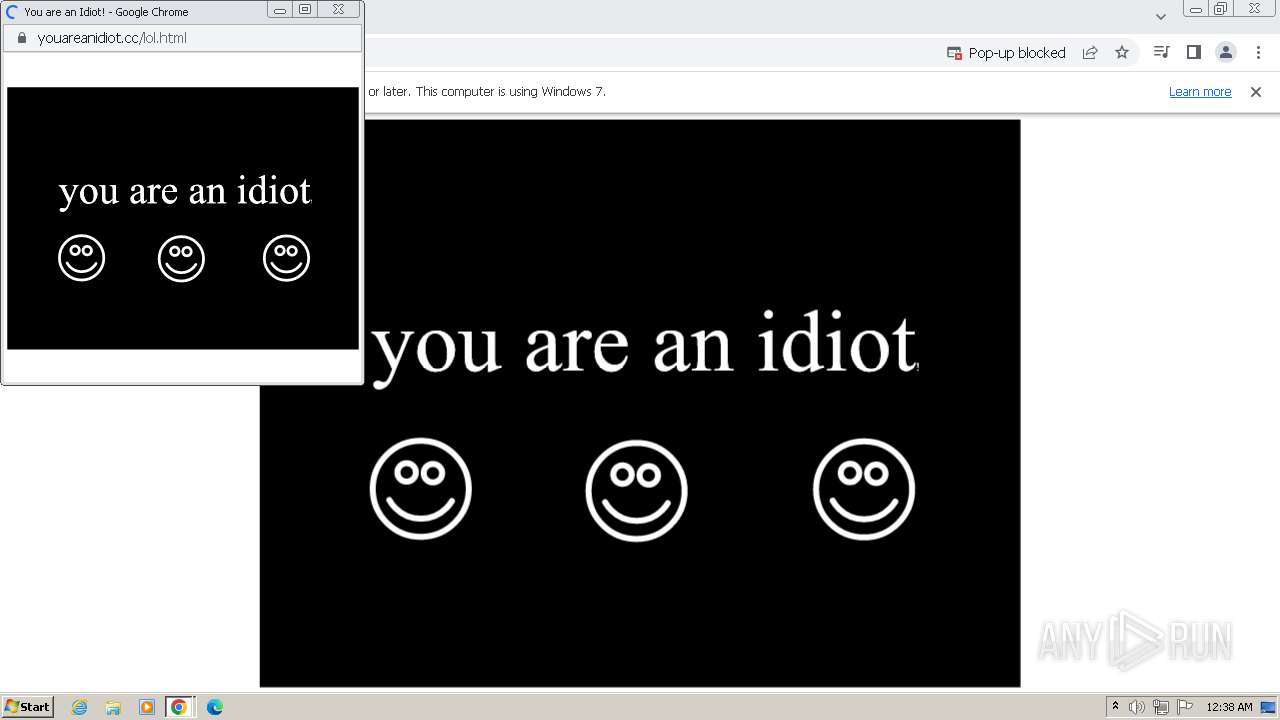Screen dimensions: 1280x720
Task: Open the Action Center flag icon
Action: [x=1185, y=707]
